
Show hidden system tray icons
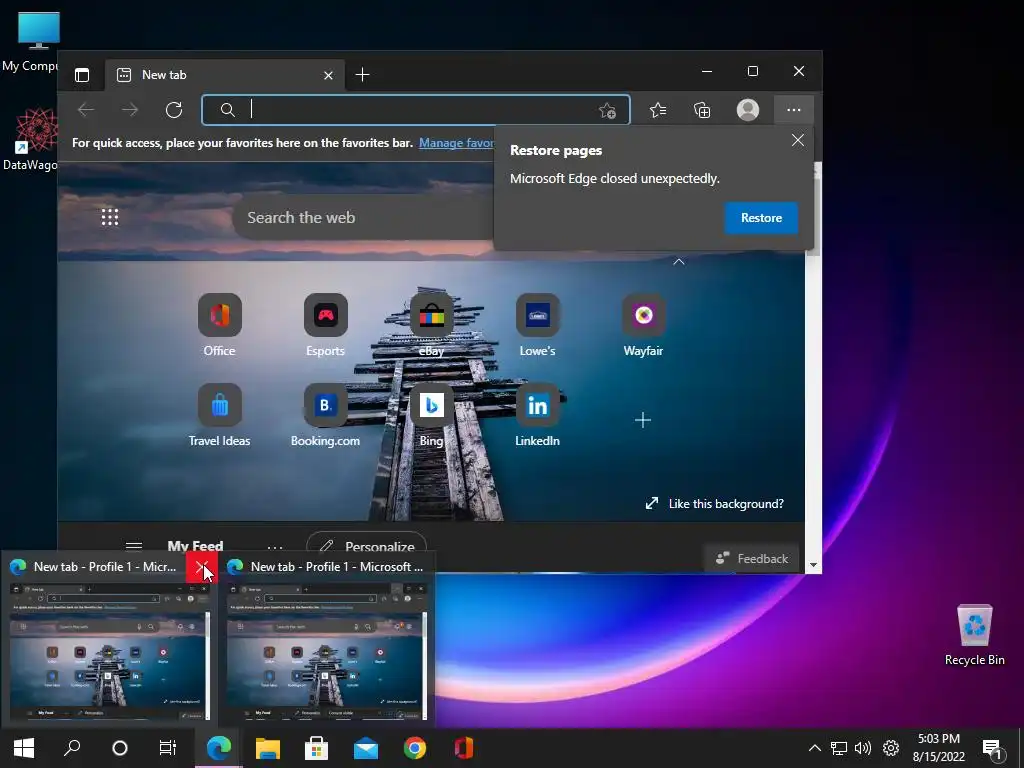point(814,748)
